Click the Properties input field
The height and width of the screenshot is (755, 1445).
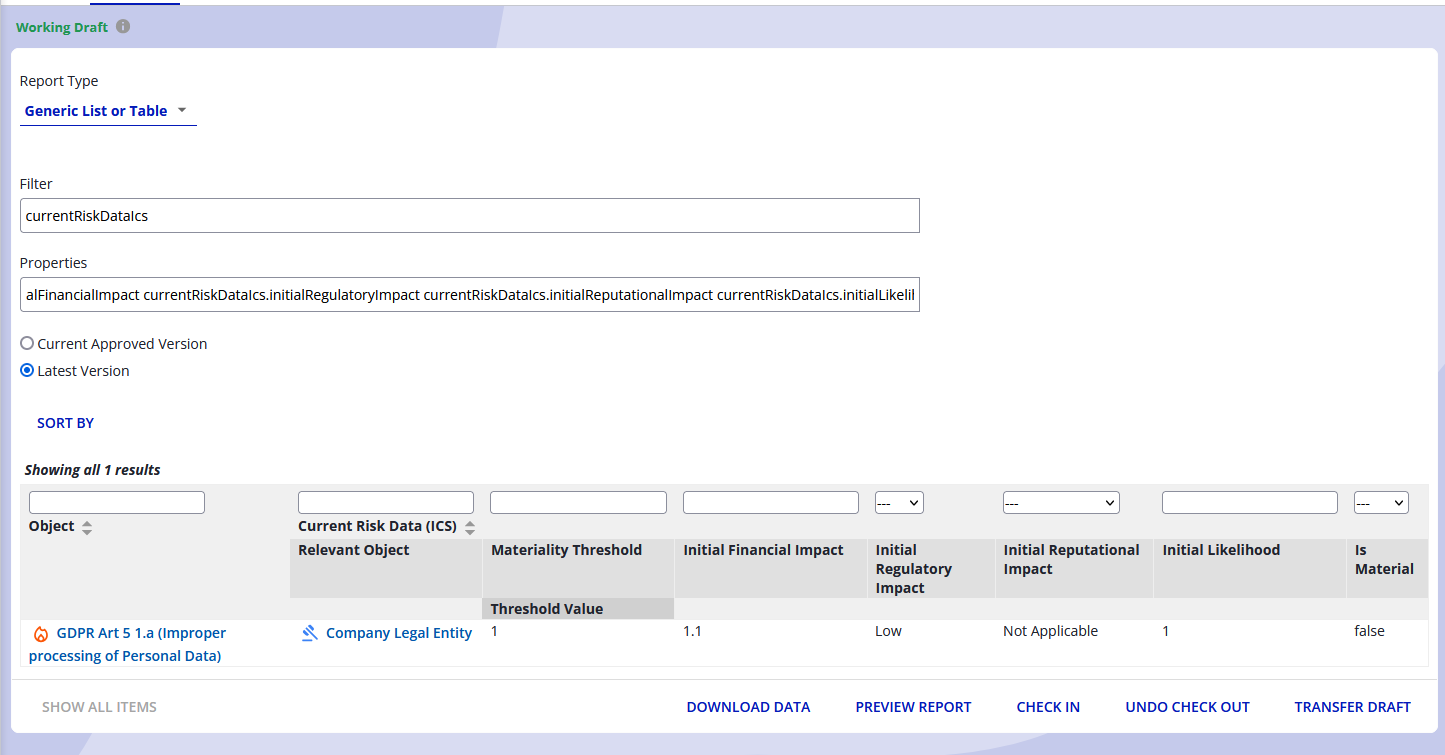[469, 295]
